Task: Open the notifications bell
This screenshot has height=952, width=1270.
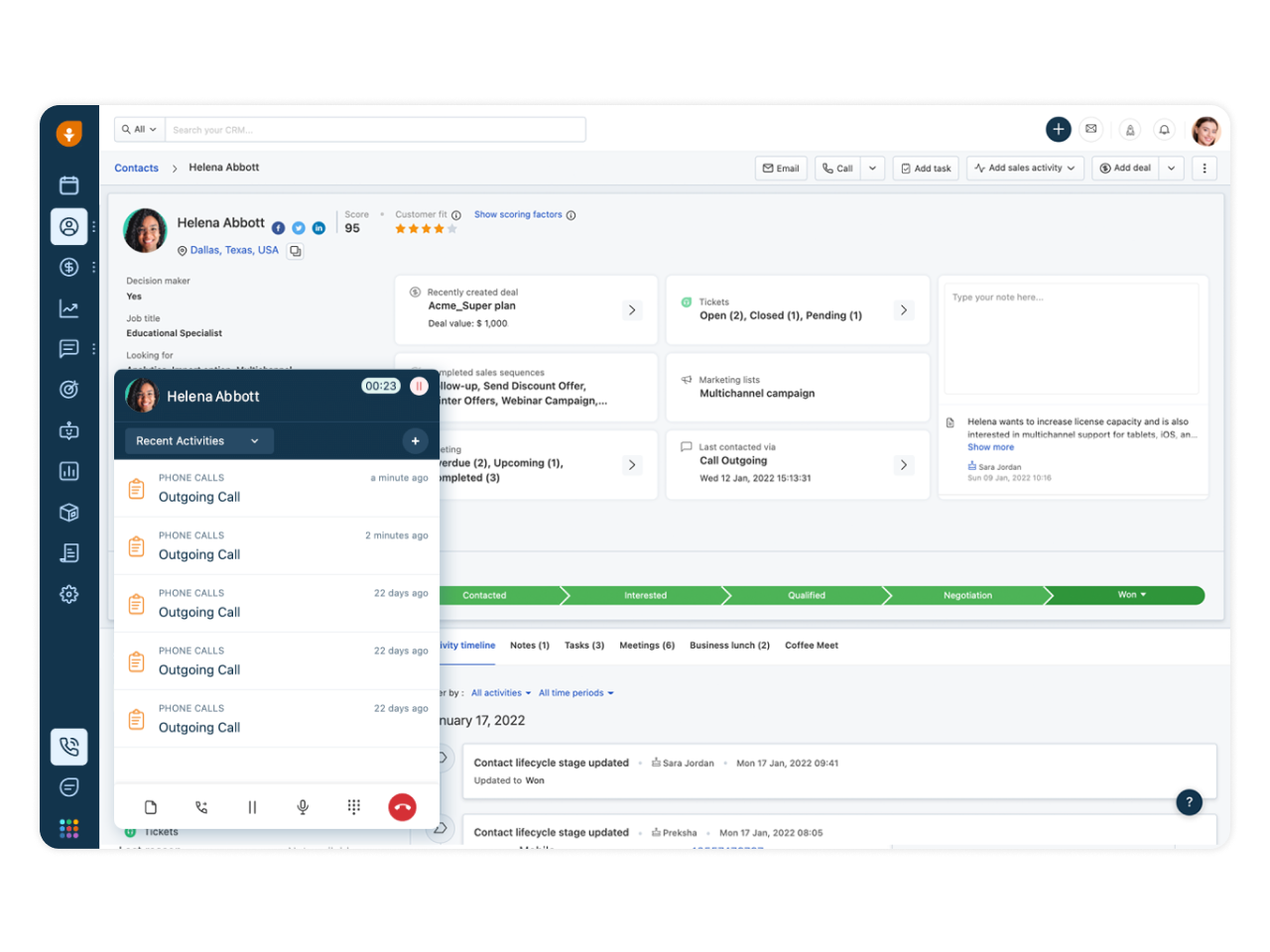Action: [1165, 130]
